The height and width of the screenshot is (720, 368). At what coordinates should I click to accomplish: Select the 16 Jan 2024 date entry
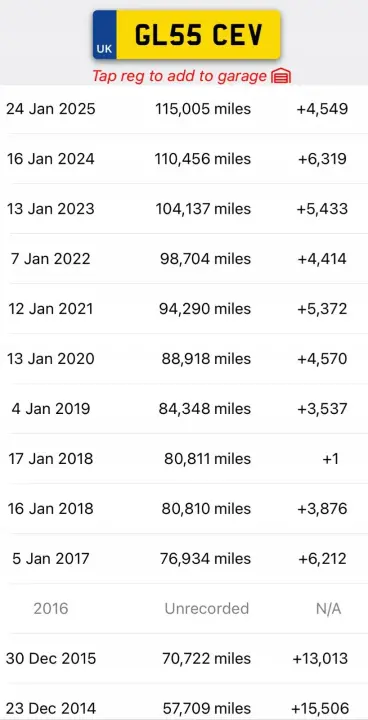click(51, 159)
